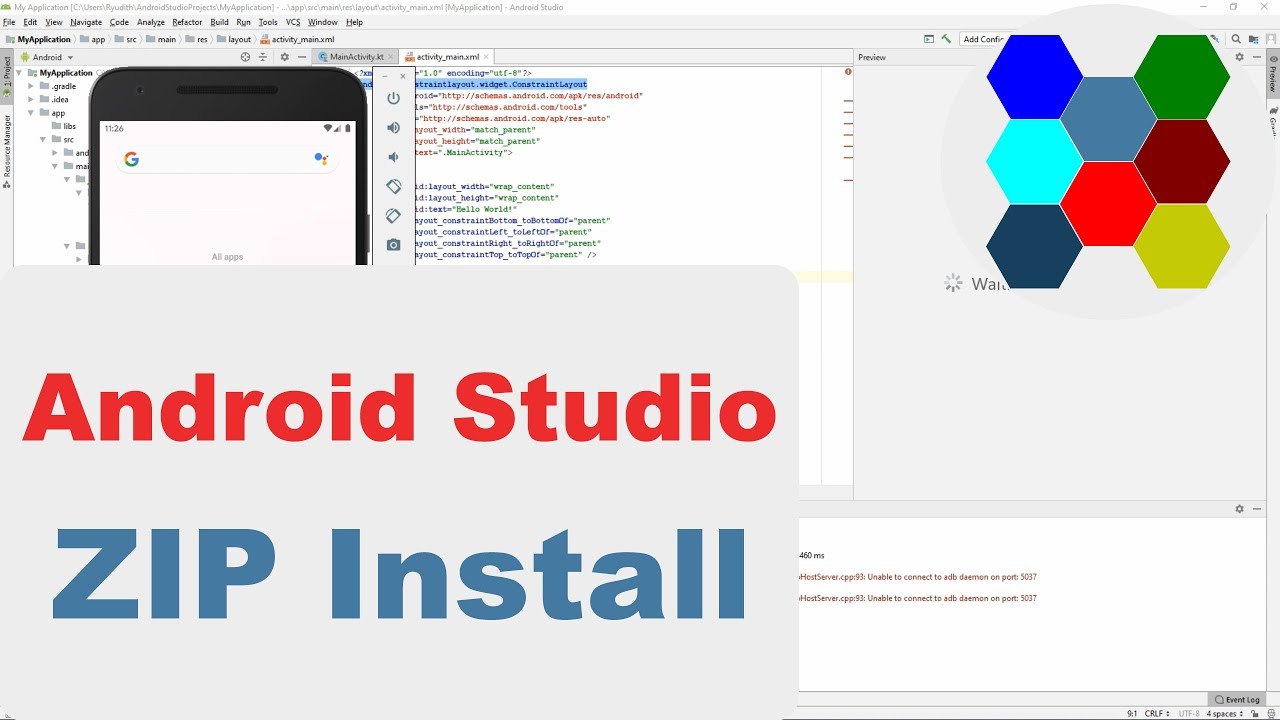Hide the bottom output panel with minus icon
This screenshot has height=720, width=1280.
click(x=1257, y=509)
